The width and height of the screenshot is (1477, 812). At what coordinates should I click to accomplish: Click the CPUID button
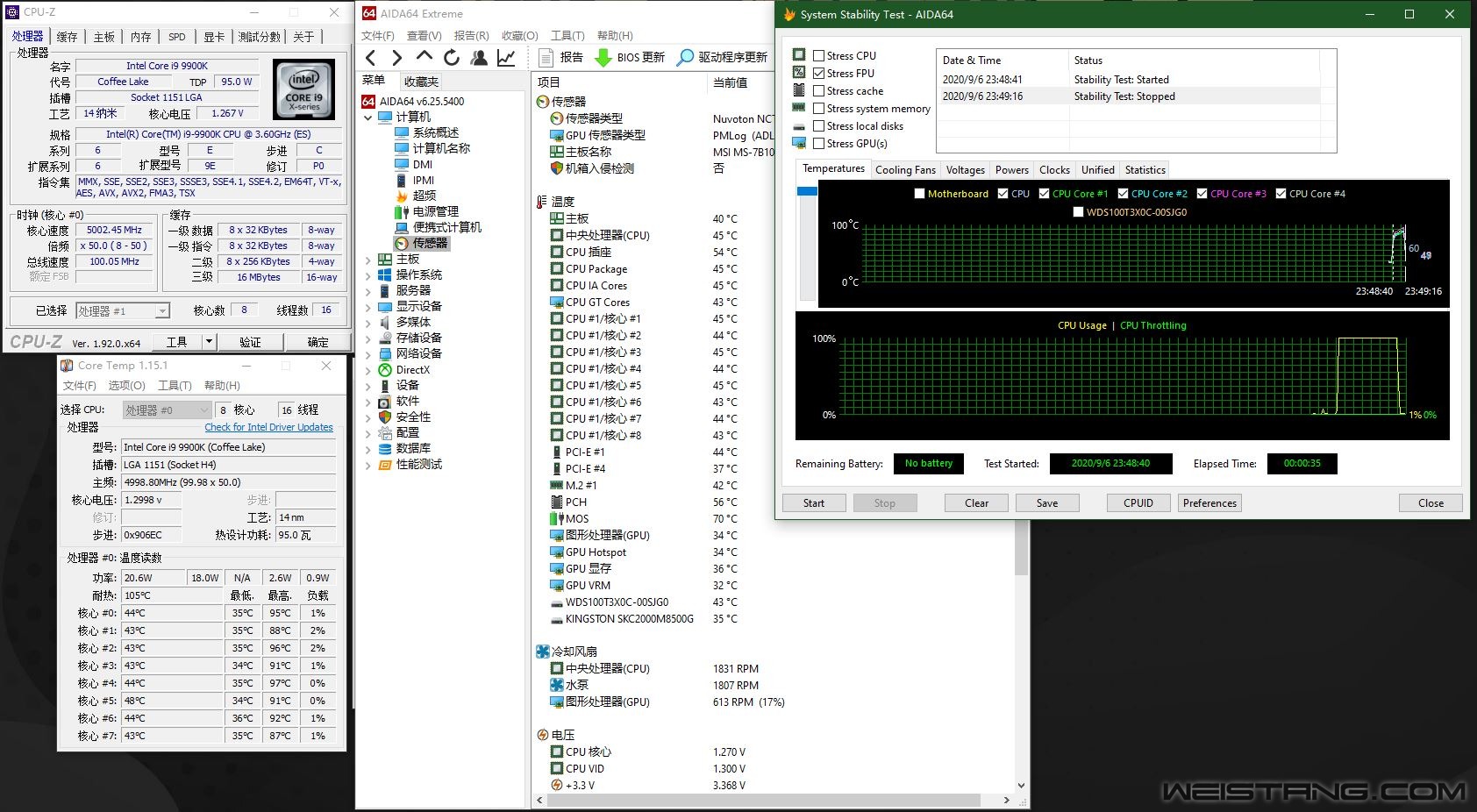click(x=1138, y=503)
